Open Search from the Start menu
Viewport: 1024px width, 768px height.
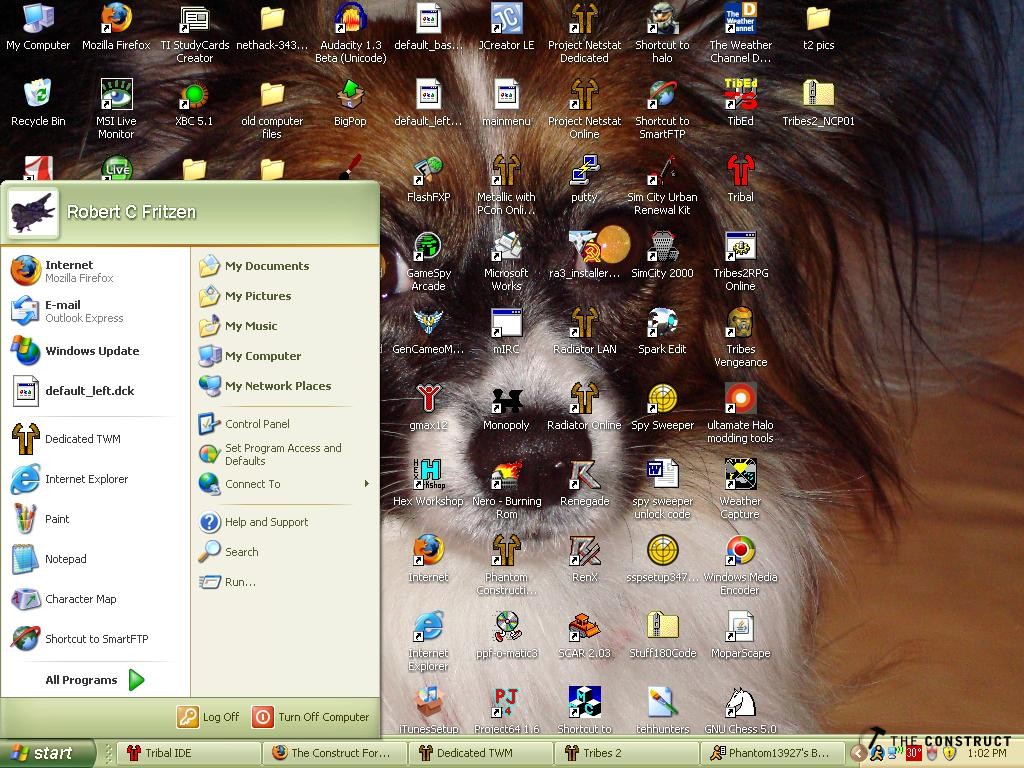pyautogui.click(x=284, y=552)
